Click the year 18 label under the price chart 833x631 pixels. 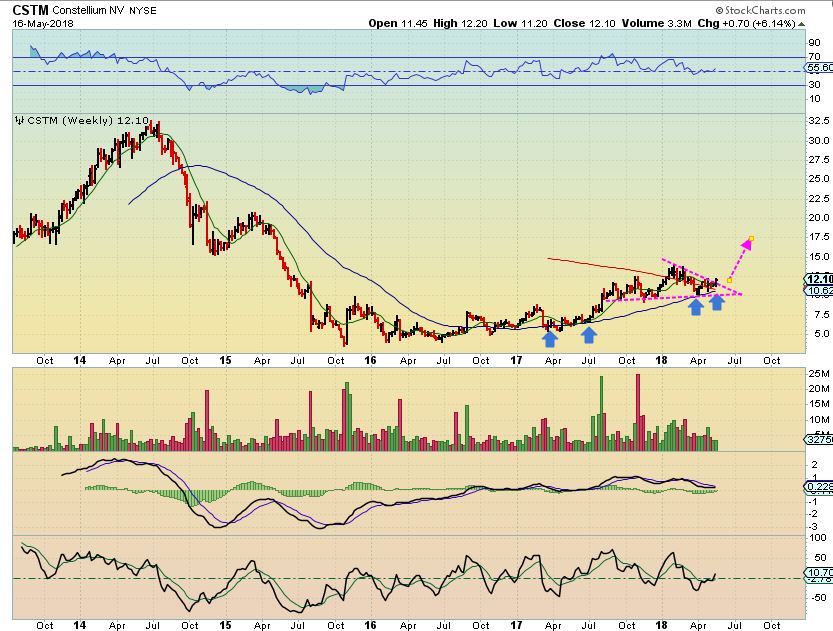click(x=661, y=360)
